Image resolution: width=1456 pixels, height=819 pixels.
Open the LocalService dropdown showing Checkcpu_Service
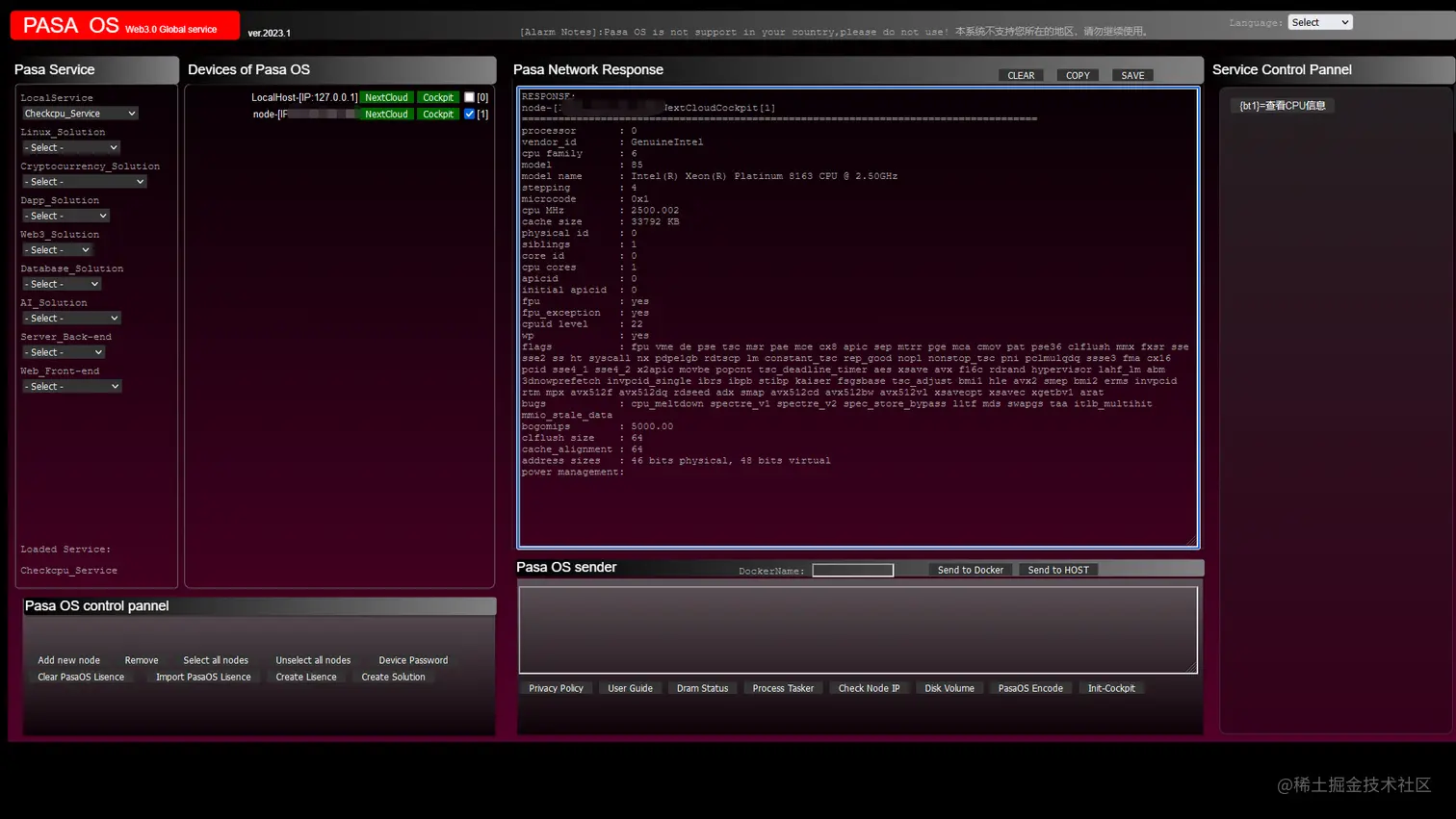(x=80, y=114)
